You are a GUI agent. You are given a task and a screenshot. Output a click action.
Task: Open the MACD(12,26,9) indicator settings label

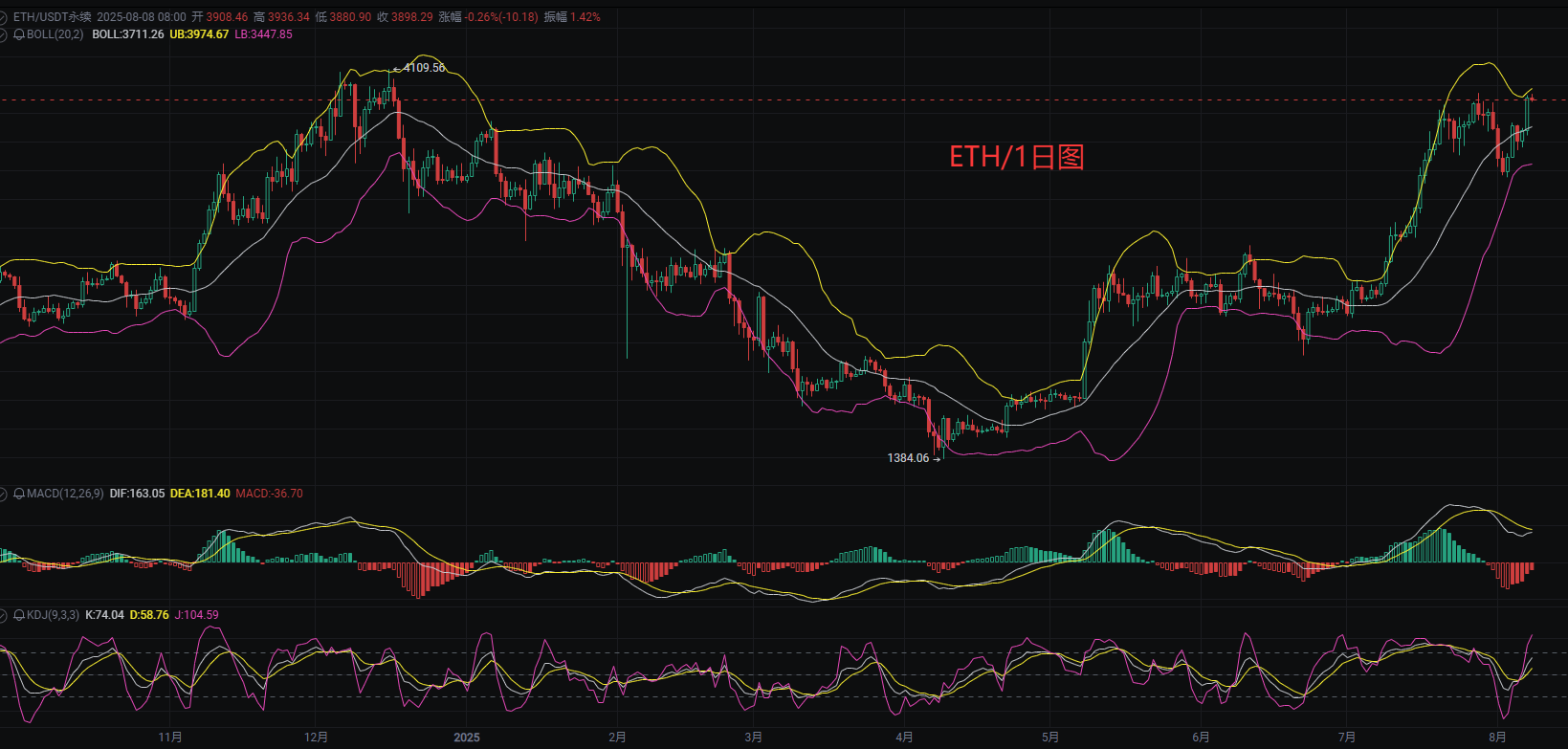point(65,494)
